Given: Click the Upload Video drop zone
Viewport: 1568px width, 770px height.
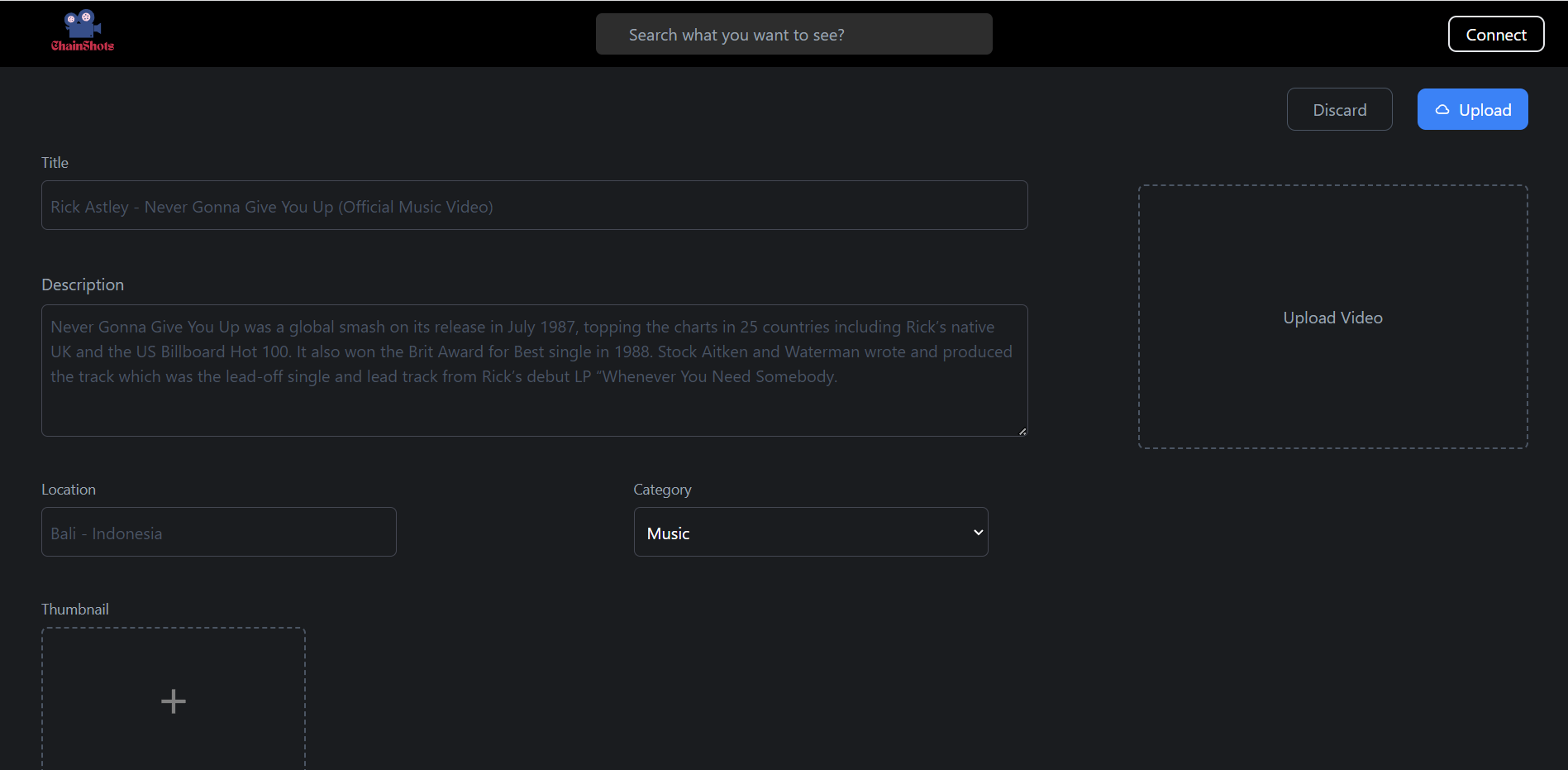Looking at the screenshot, I should click(1332, 317).
